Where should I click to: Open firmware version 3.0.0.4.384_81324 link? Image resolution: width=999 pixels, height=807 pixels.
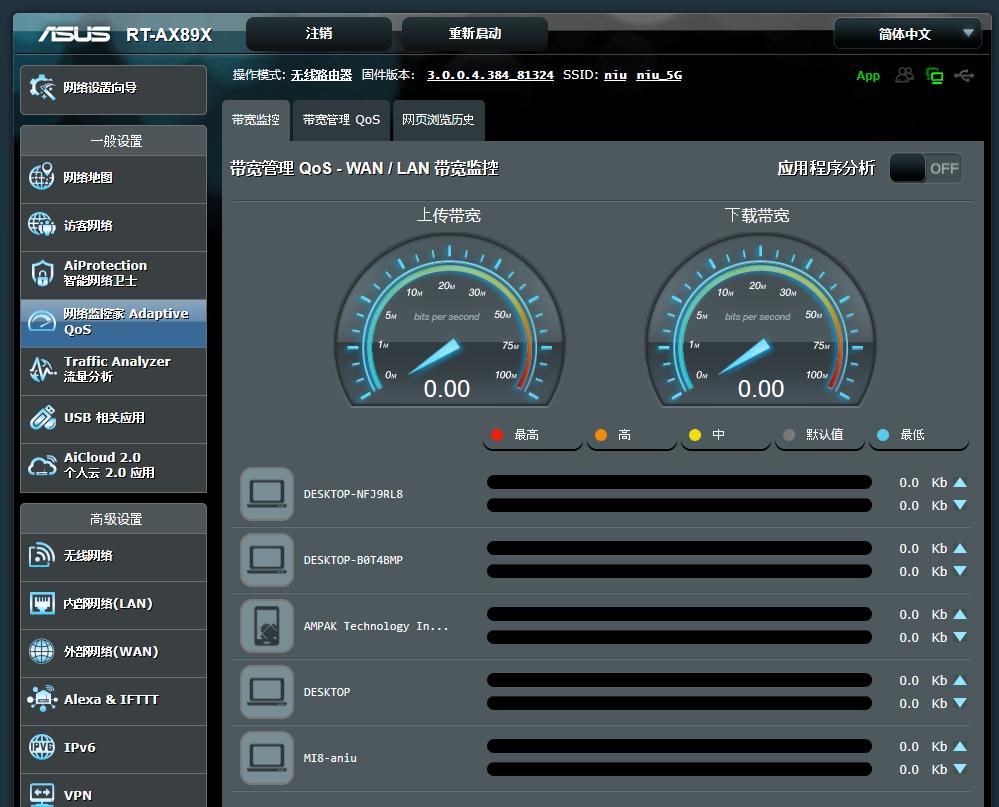pyautogui.click(x=490, y=75)
